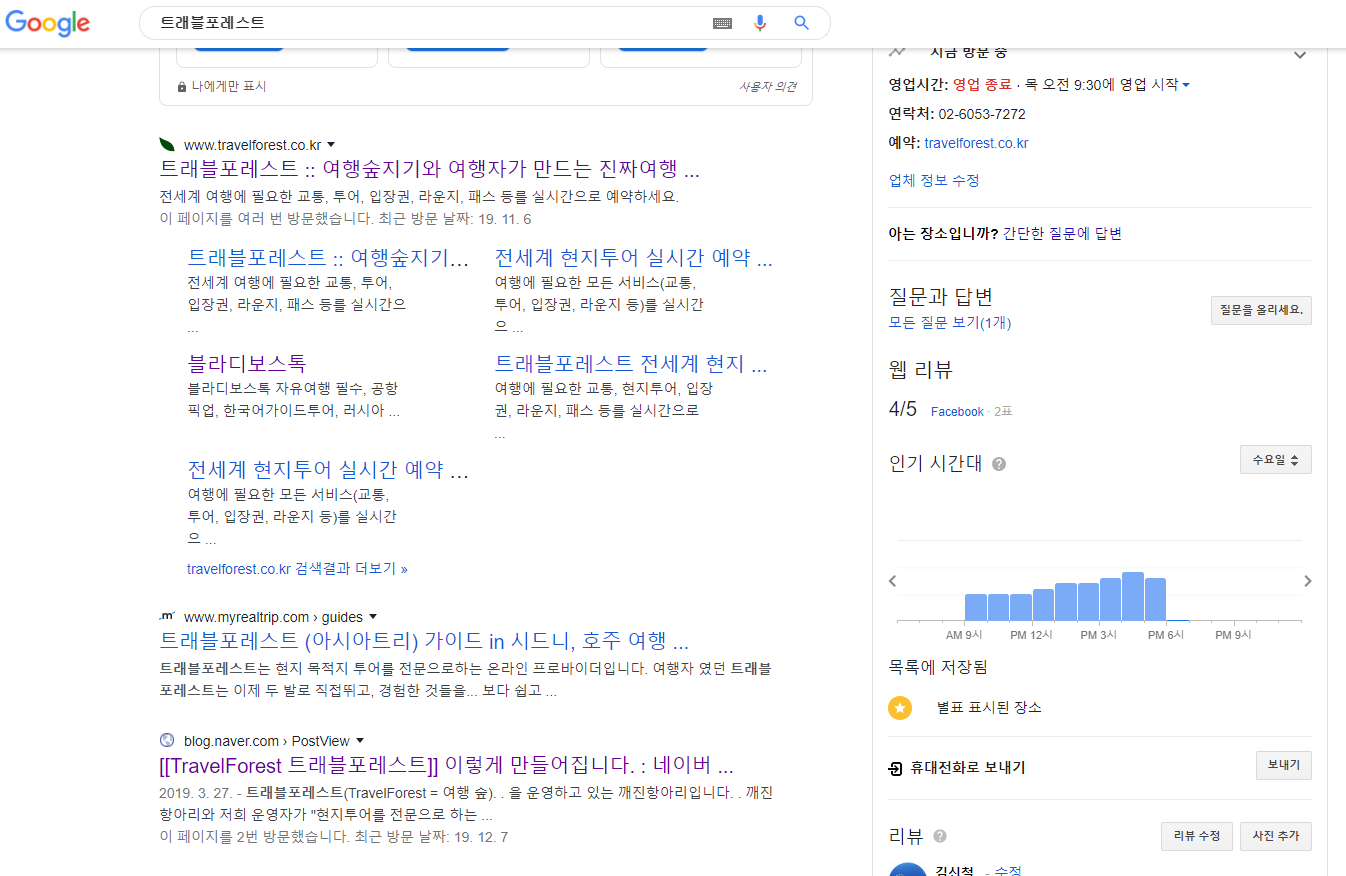Click the www.travelforest.co.kr URL text
The height and width of the screenshot is (876, 1346).
pos(252,145)
